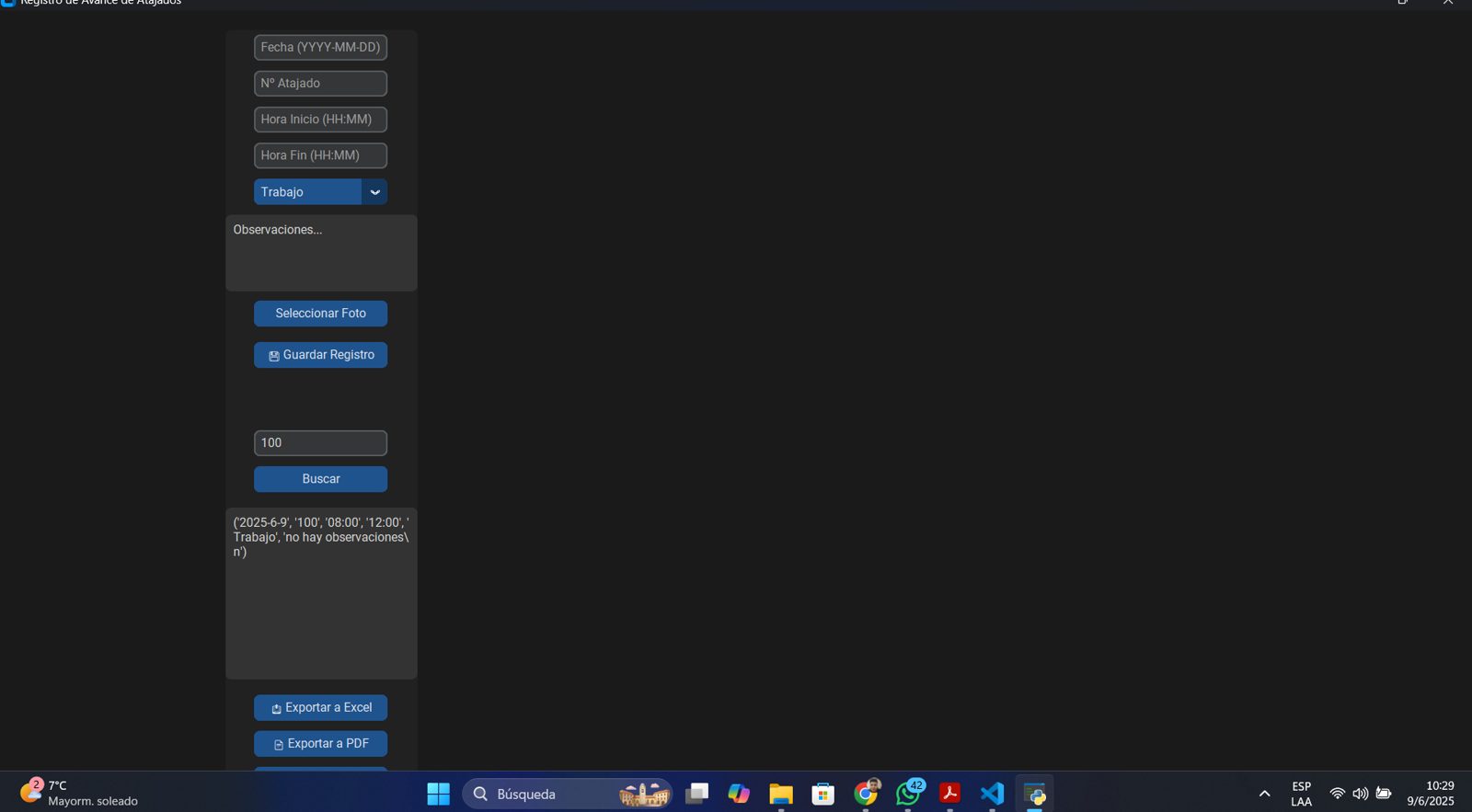Click the Exportar a PDF button

click(x=320, y=744)
